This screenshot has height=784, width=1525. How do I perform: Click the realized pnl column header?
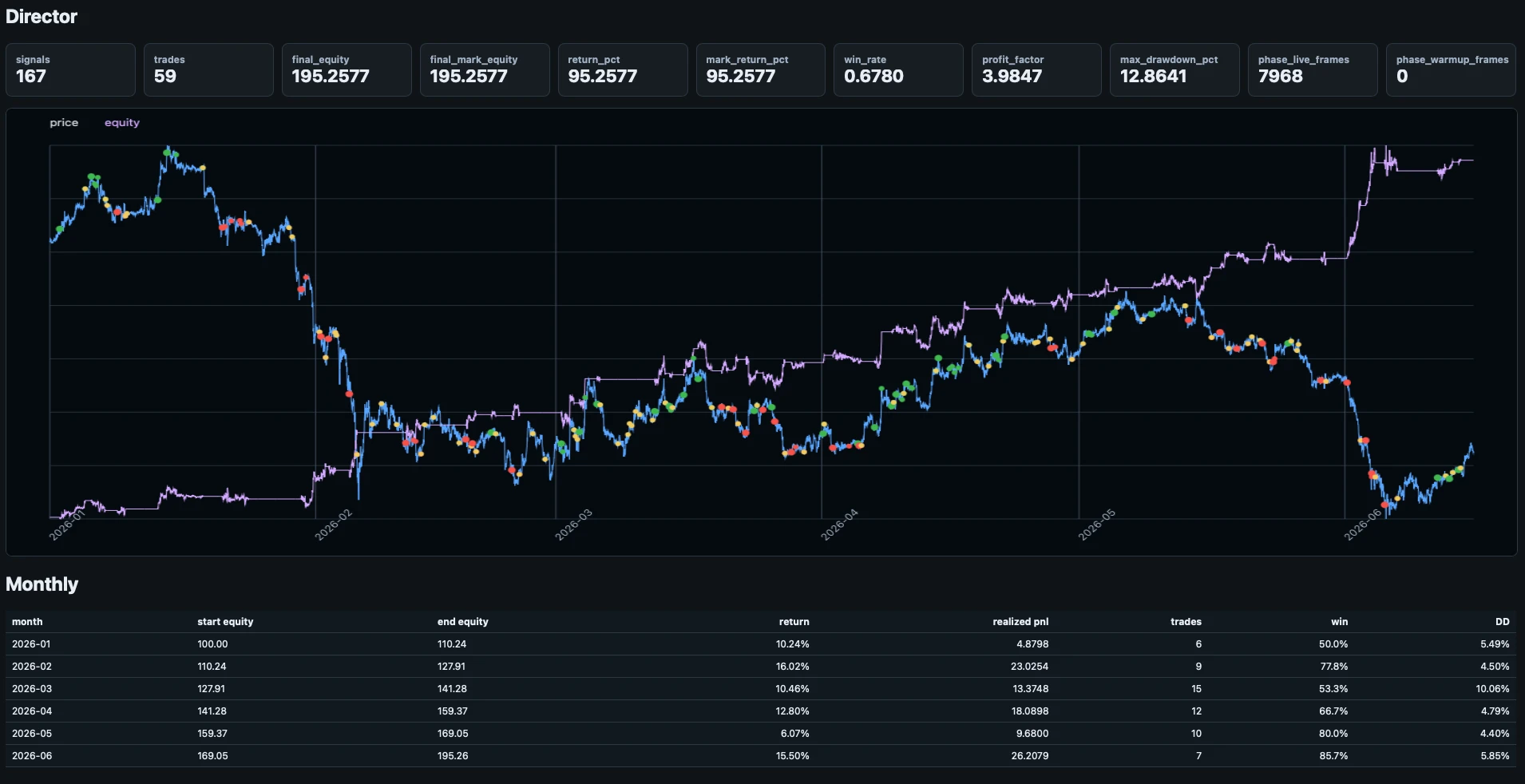pyautogui.click(x=1020, y=622)
